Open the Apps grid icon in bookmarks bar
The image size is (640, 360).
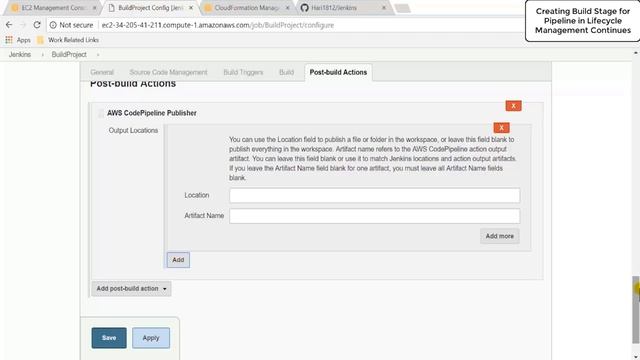9,40
